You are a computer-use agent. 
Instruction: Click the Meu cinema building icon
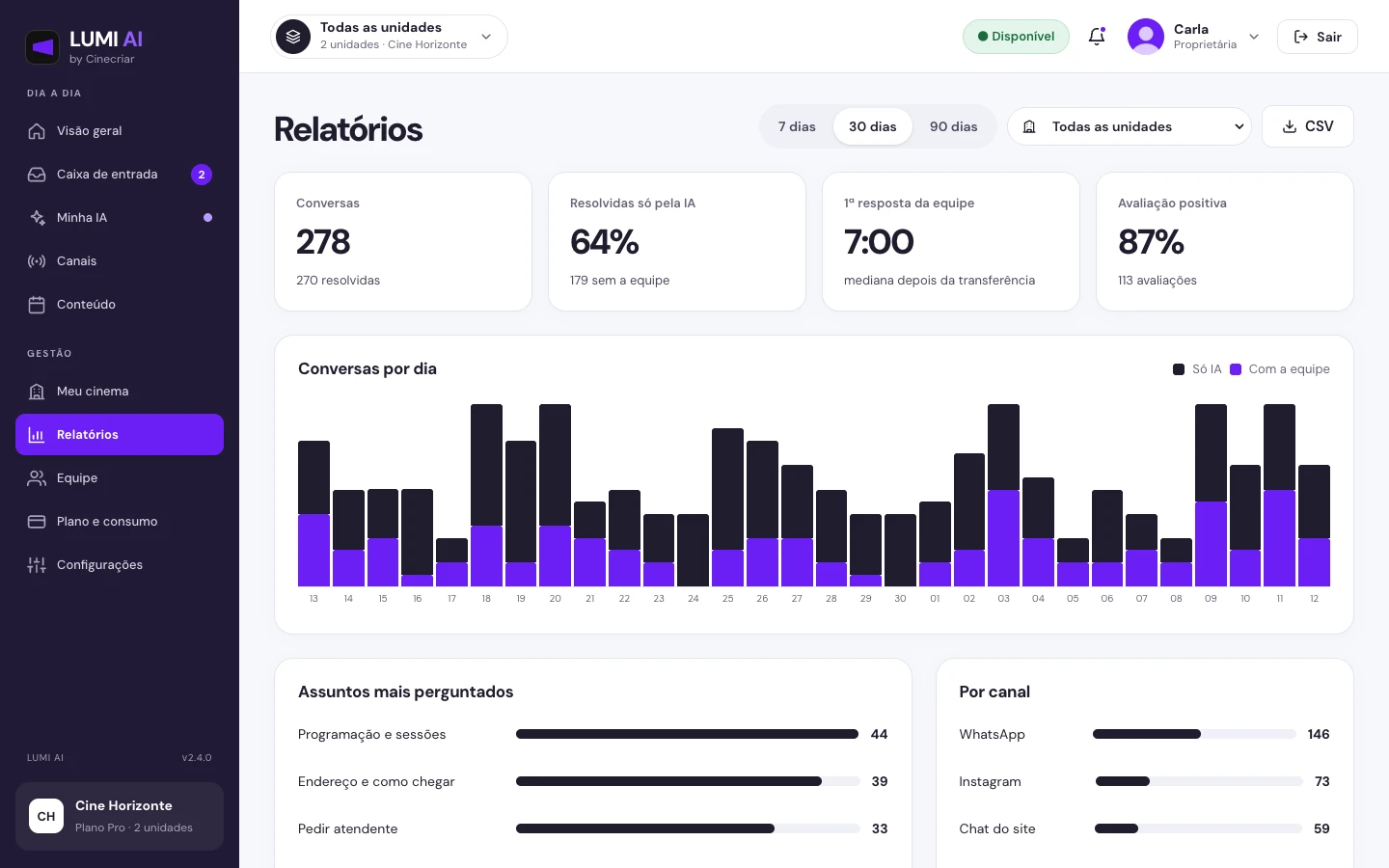pyautogui.click(x=37, y=392)
